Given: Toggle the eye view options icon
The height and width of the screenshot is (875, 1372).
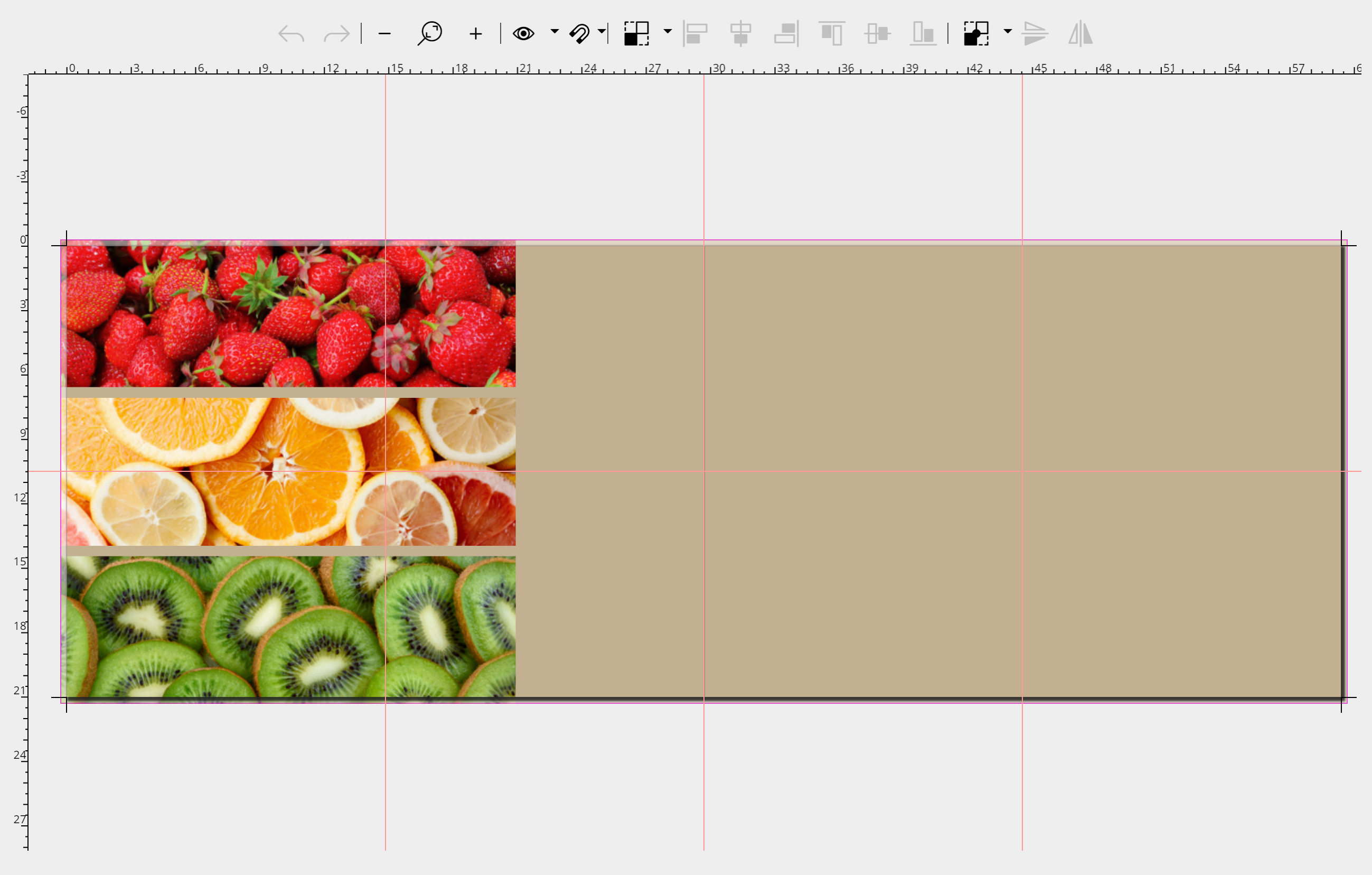Looking at the screenshot, I should point(523,34).
